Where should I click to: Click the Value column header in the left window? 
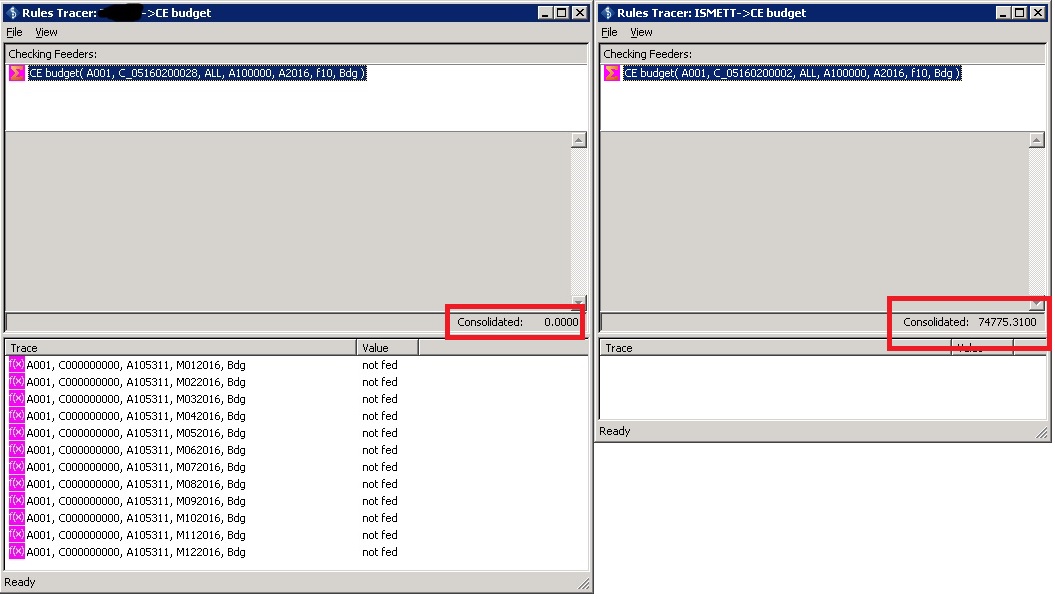coord(386,348)
